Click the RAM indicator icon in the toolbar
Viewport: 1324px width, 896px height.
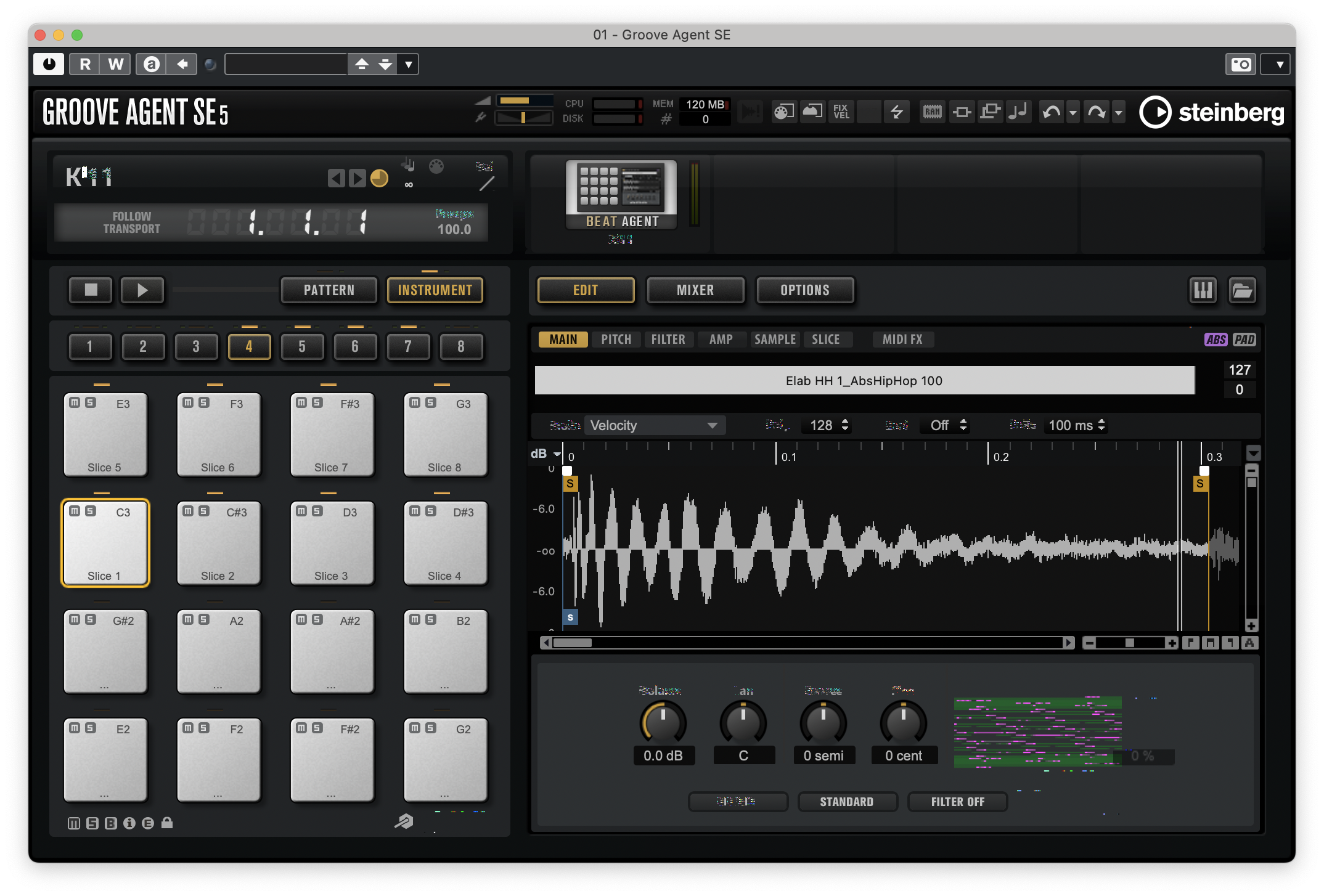point(931,112)
